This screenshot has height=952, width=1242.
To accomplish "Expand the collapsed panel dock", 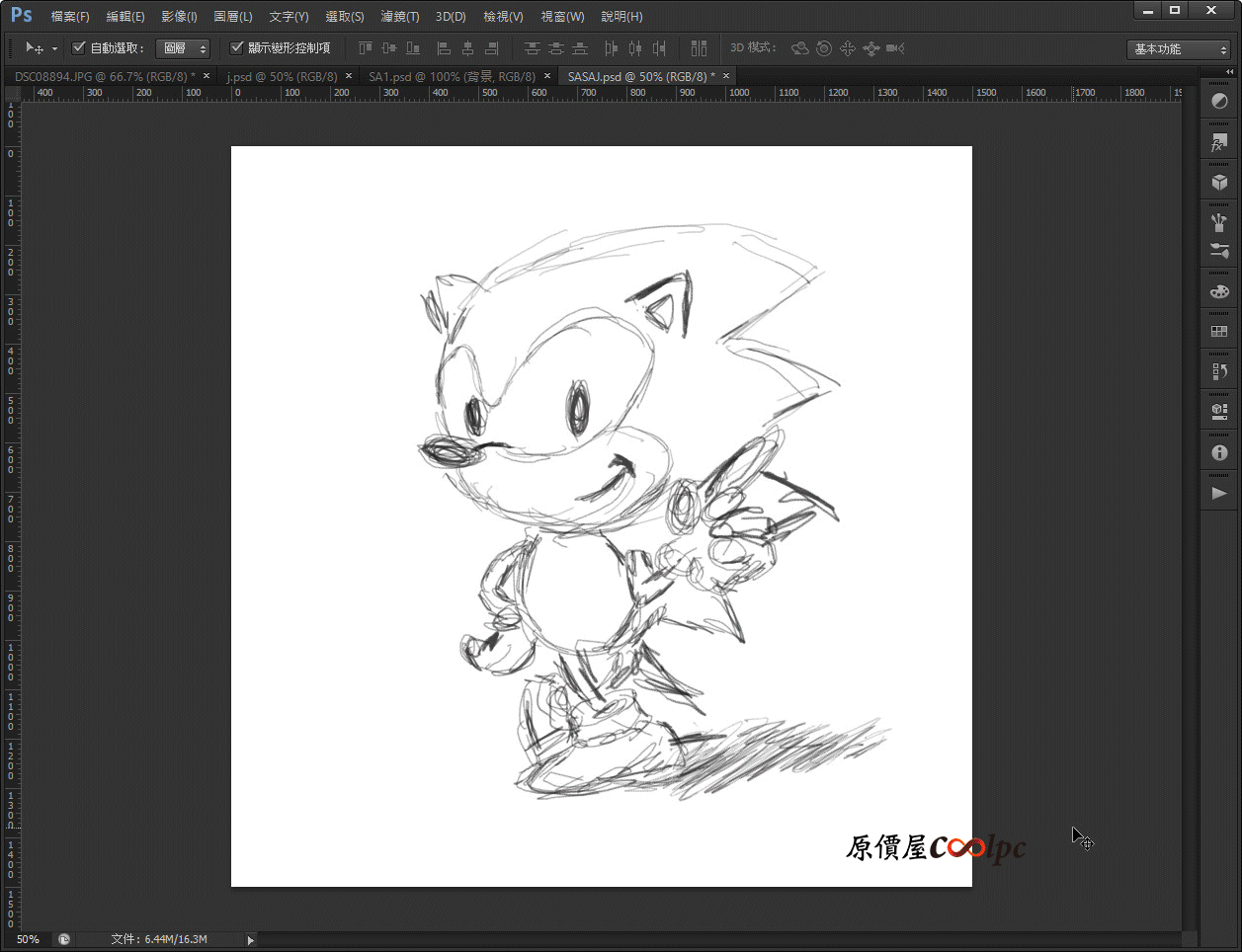I will [1229, 72].
